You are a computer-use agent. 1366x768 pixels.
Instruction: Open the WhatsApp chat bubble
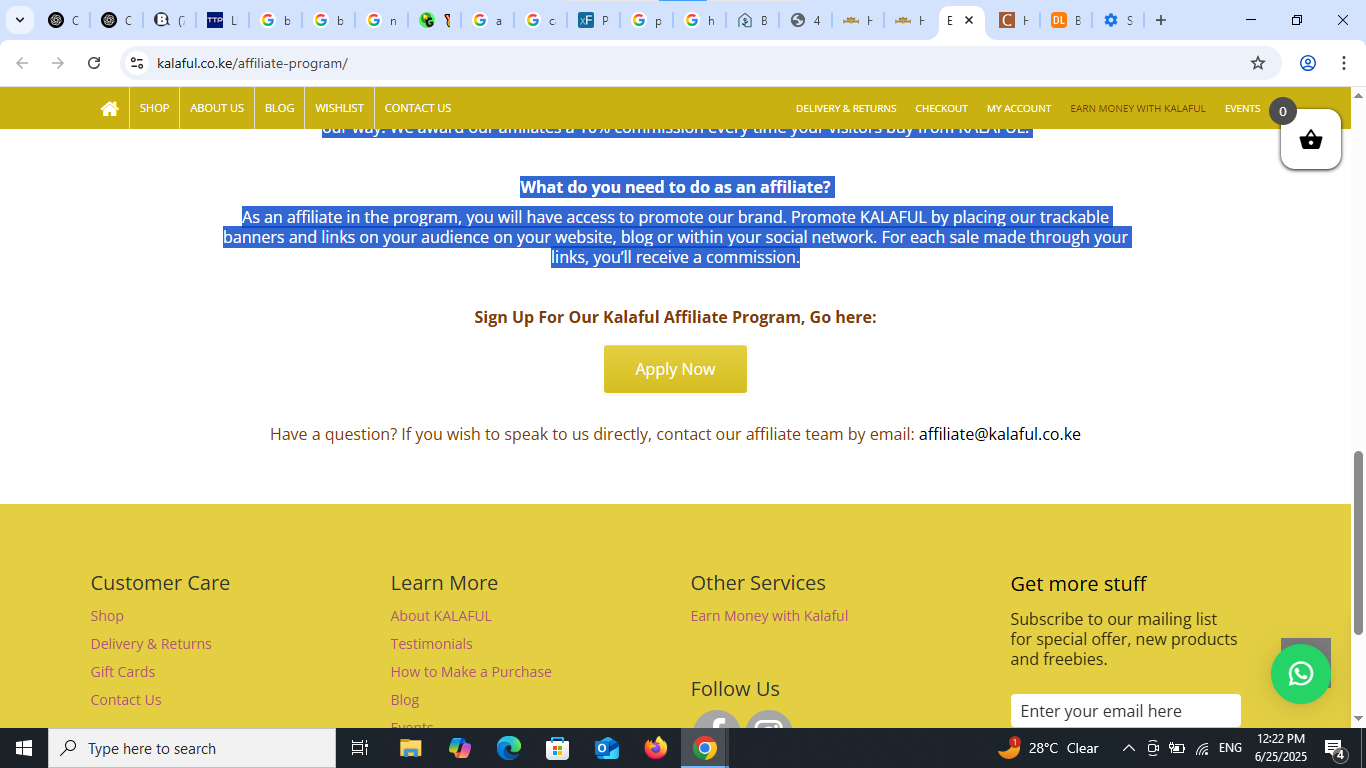1300,674
